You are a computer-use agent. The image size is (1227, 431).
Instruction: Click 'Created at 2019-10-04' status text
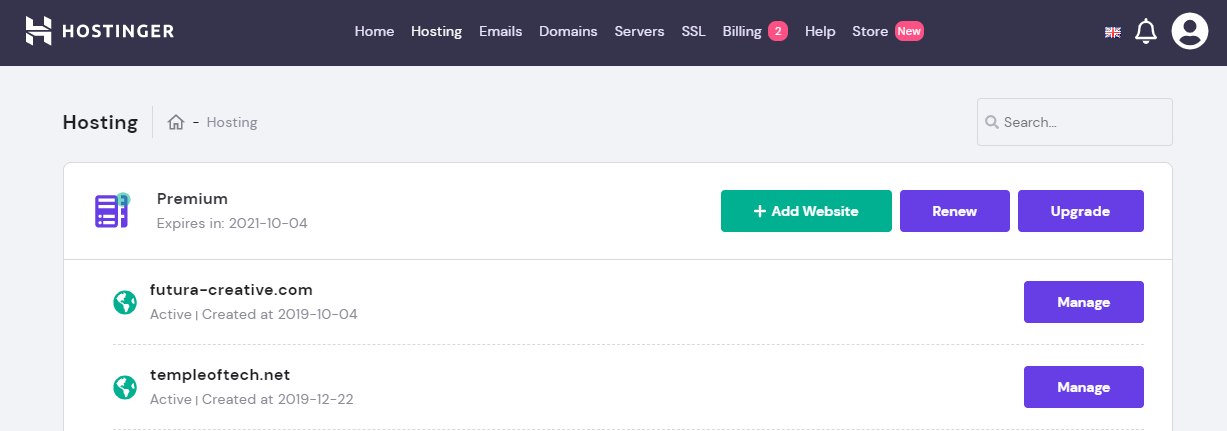[280, 314]
